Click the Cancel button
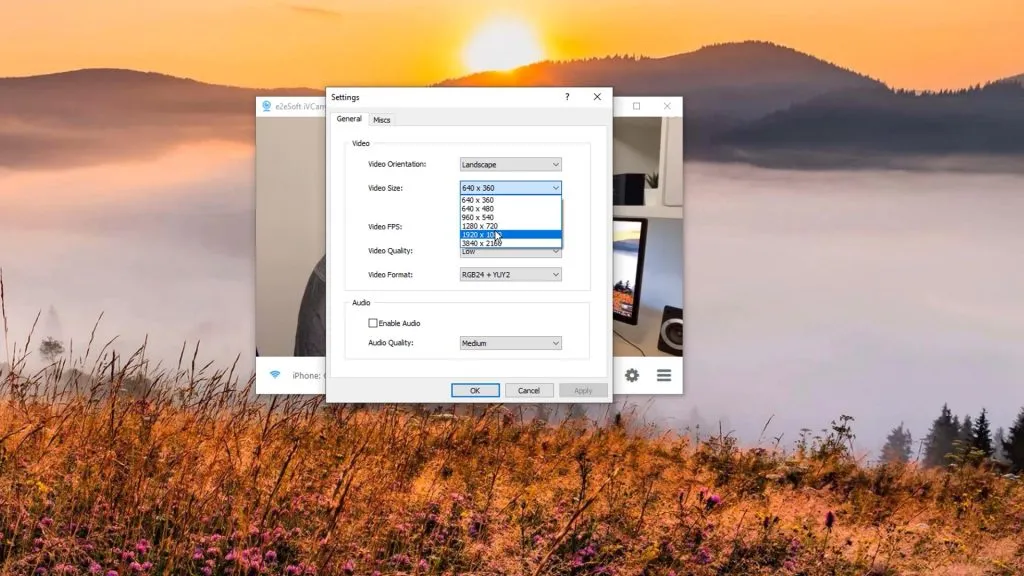 (x=528, y=391)
